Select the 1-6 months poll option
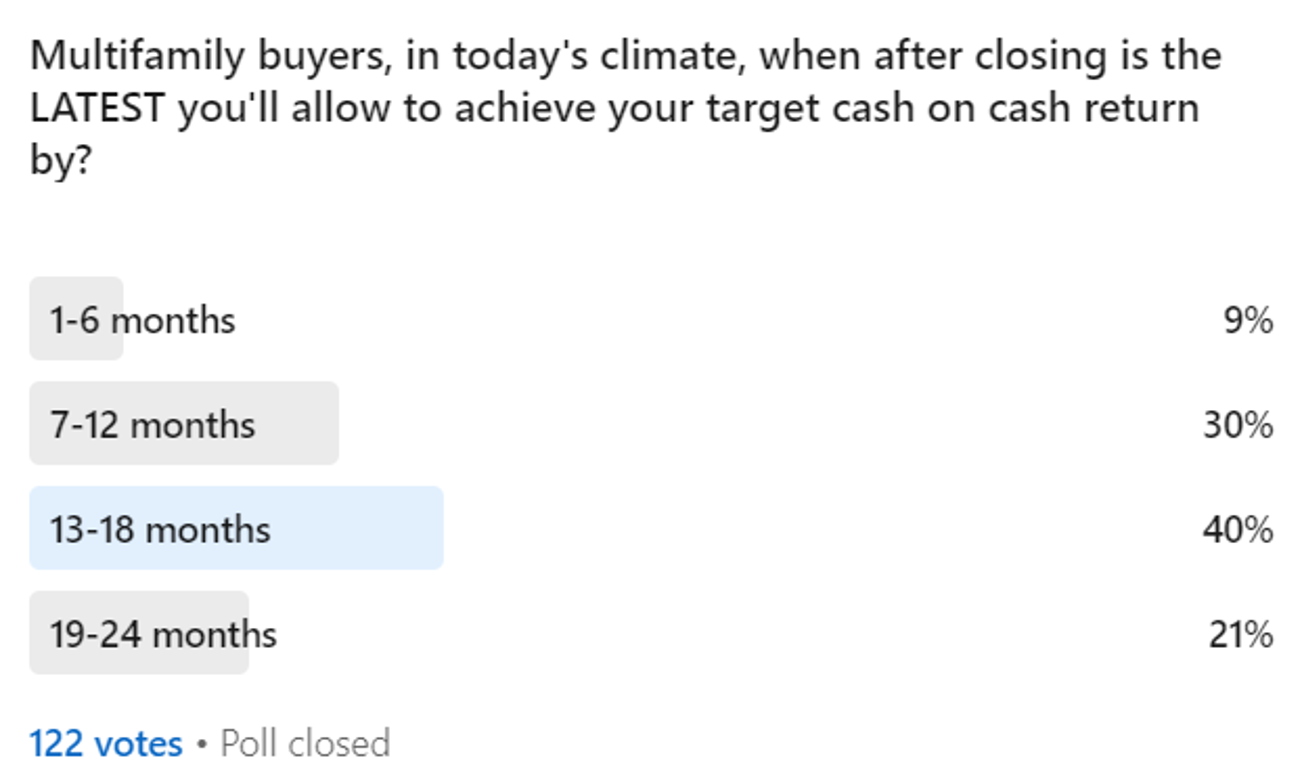This screenshot has height=773, width=1302. 143,321
